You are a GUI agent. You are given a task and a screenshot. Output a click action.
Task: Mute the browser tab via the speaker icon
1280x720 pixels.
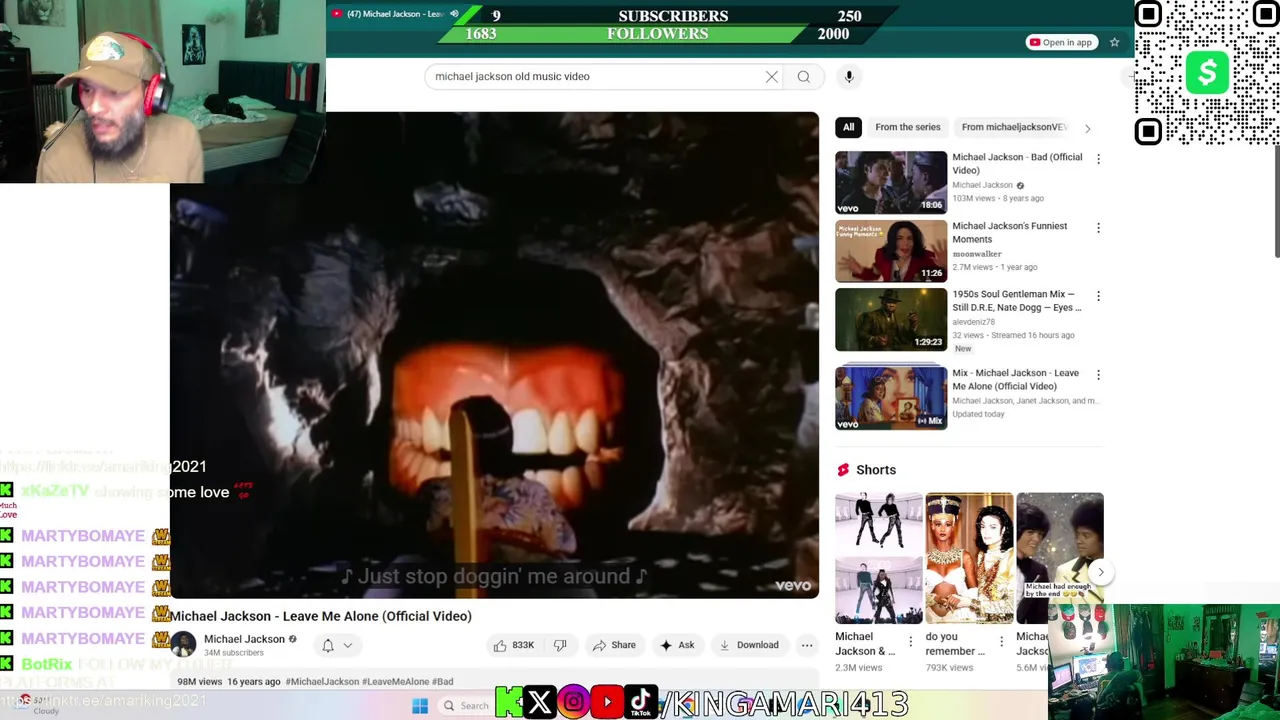(454, 14)
